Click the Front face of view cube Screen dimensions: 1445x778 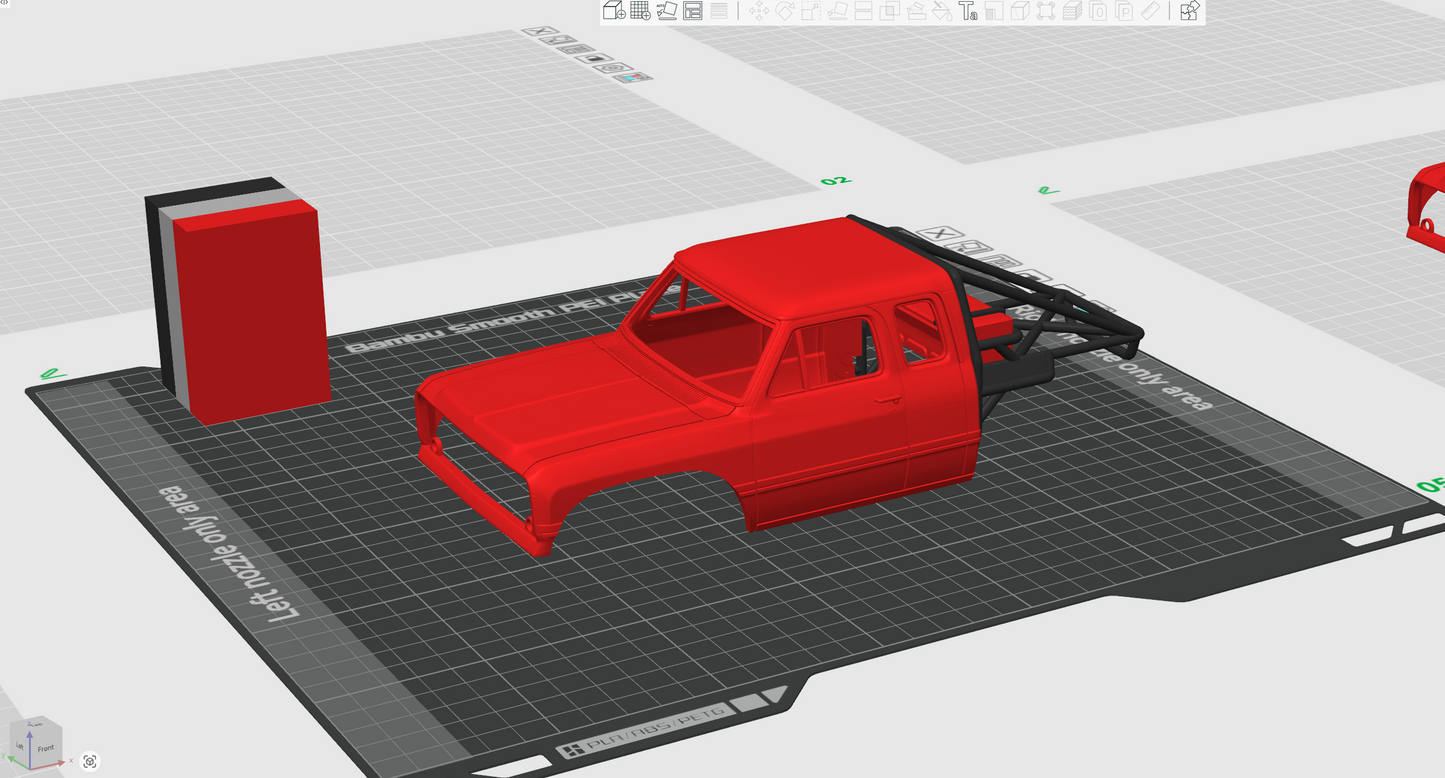point(46,747)
